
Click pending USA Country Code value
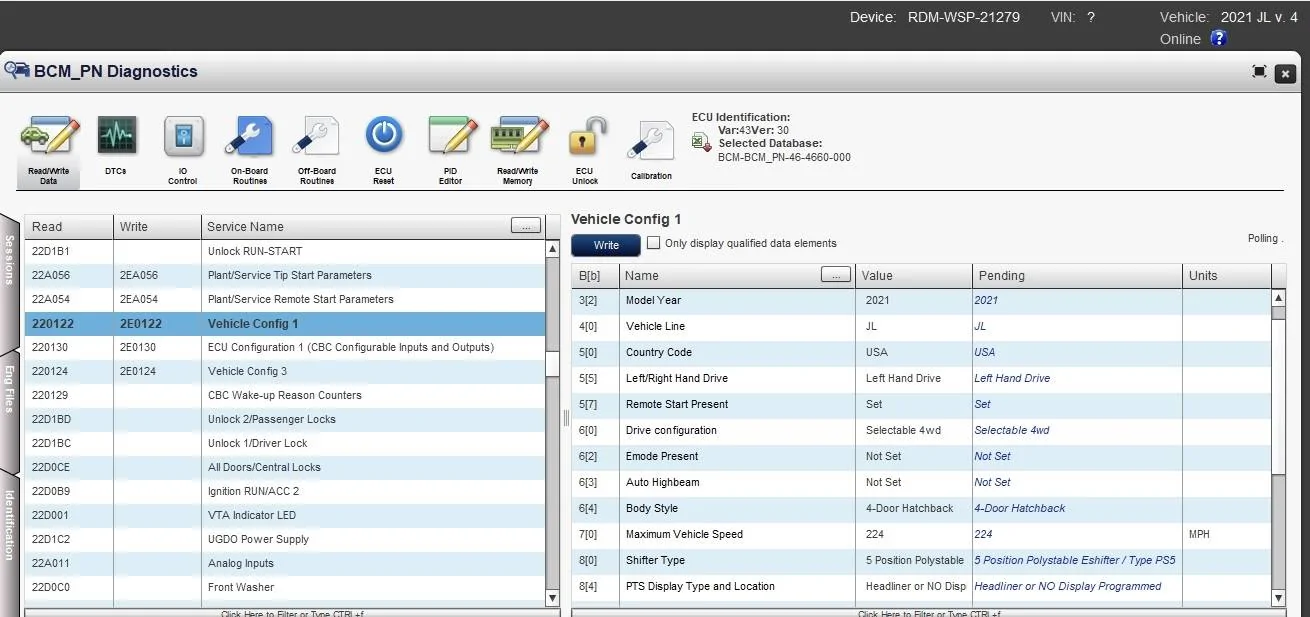985,352
